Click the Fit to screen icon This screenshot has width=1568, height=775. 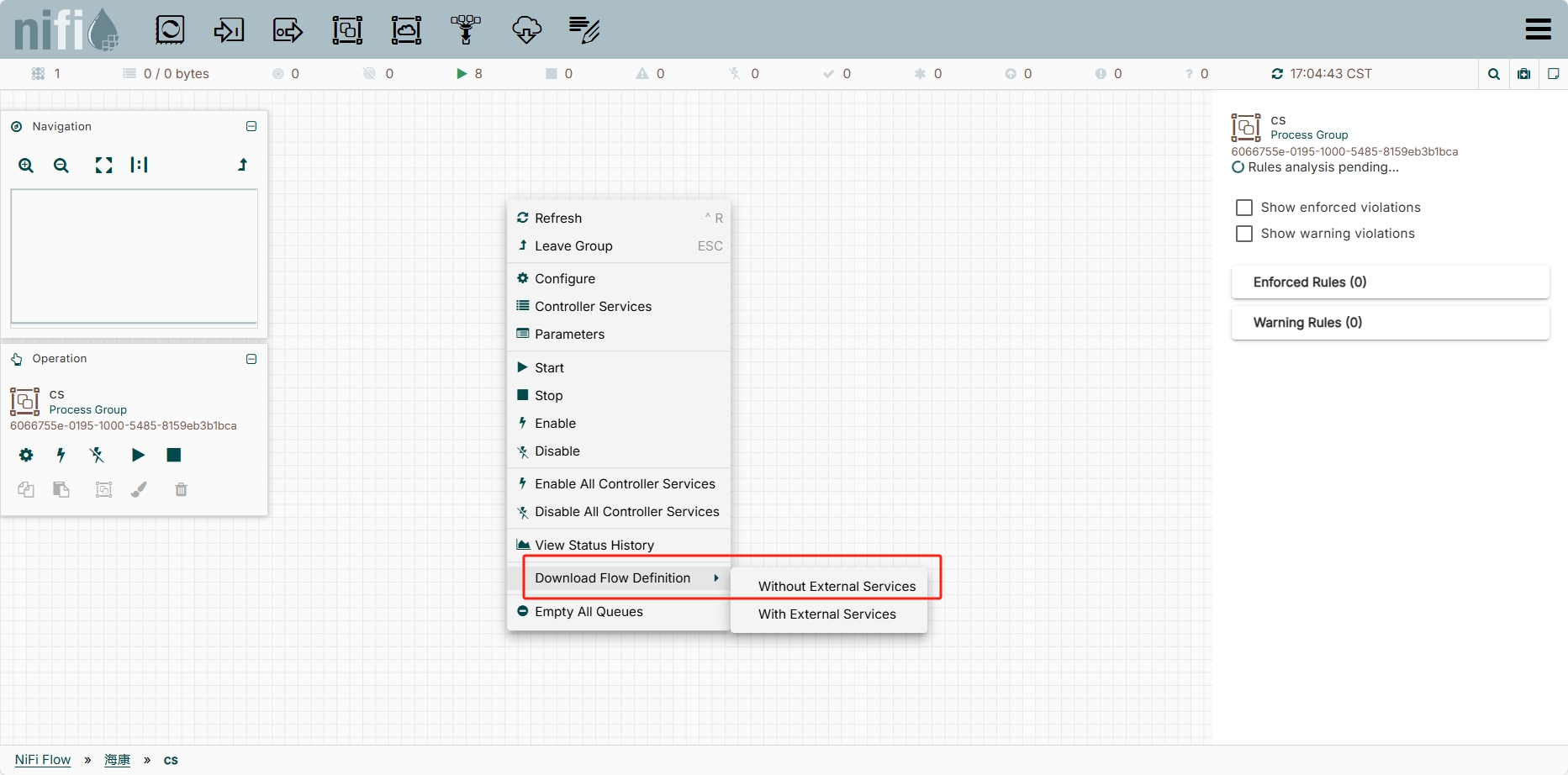coord(103,166)
